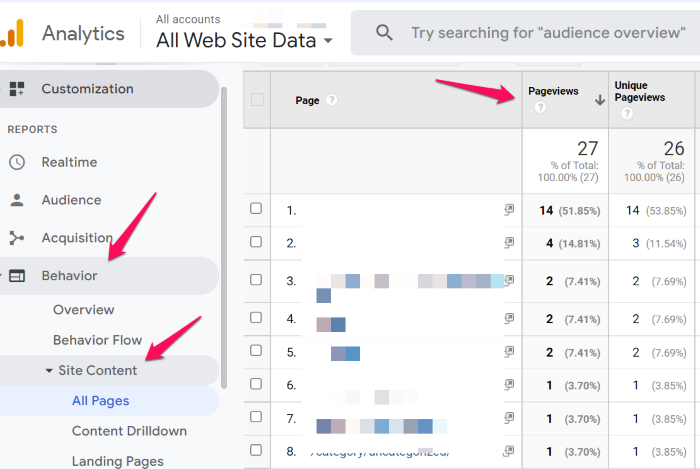Click the Acquisition branching icon
The height and width of the screenshot is (469, 700).
tap(17, 238)
